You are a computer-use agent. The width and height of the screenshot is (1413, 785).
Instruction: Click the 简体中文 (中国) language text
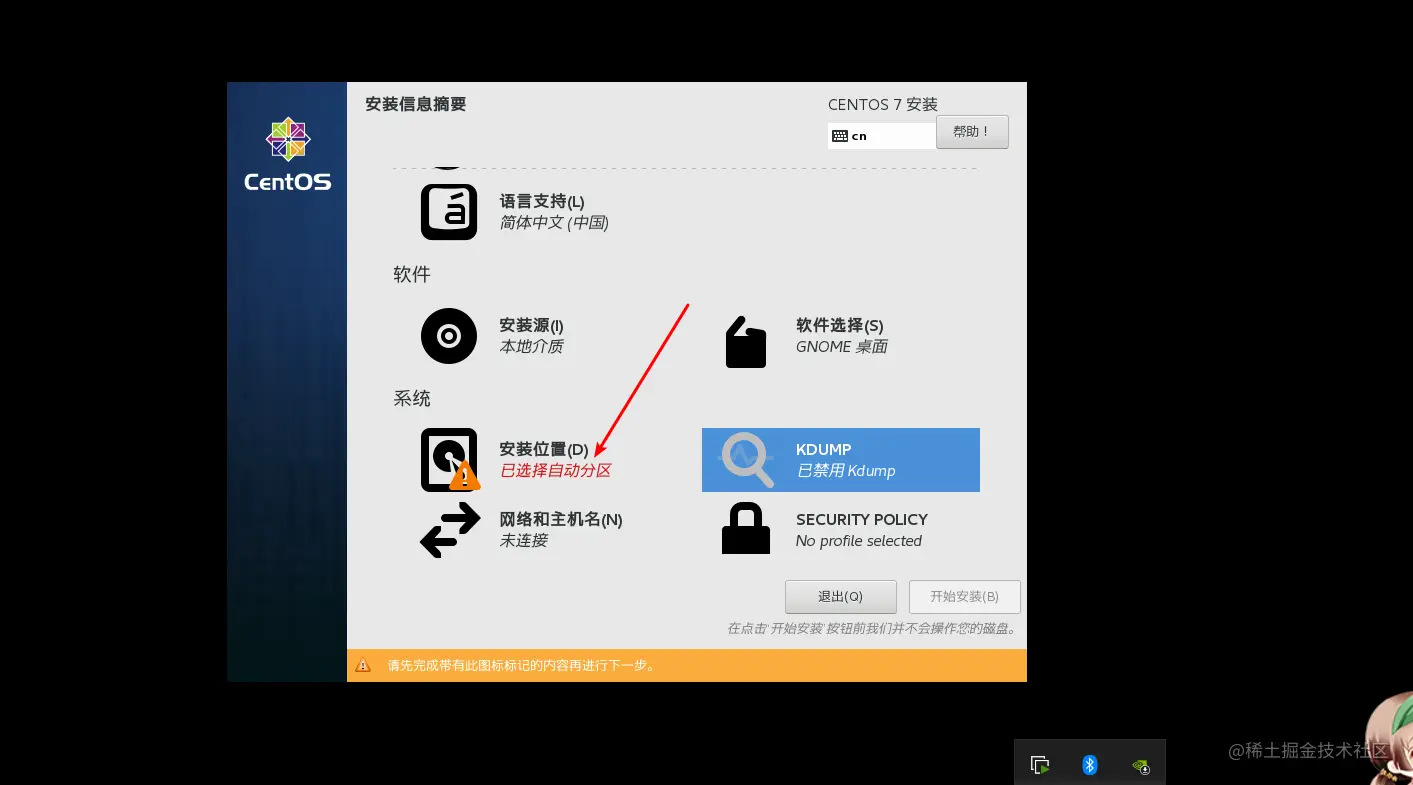tap(554, 222)
